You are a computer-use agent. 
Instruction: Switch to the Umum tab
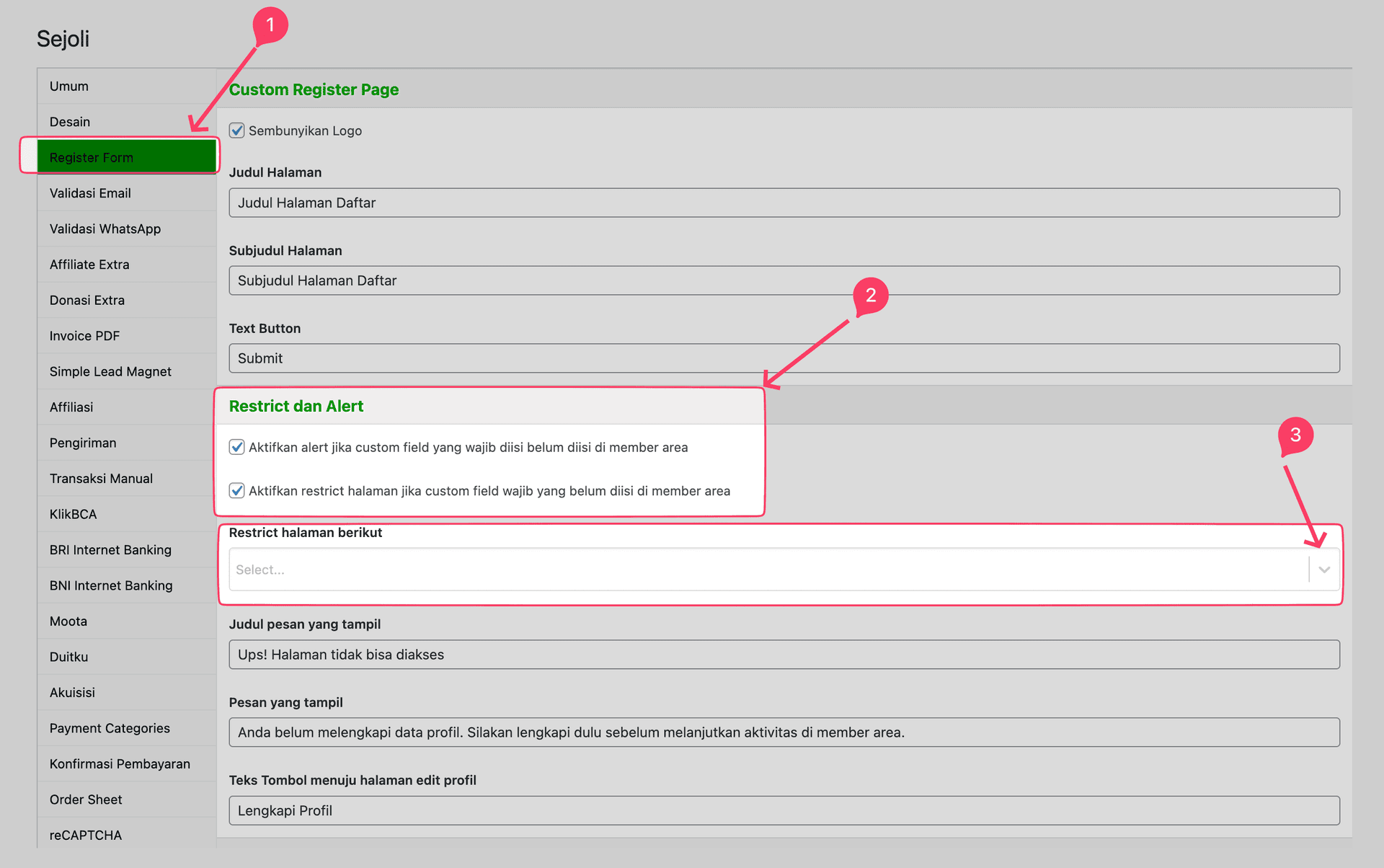pos(126,86)
